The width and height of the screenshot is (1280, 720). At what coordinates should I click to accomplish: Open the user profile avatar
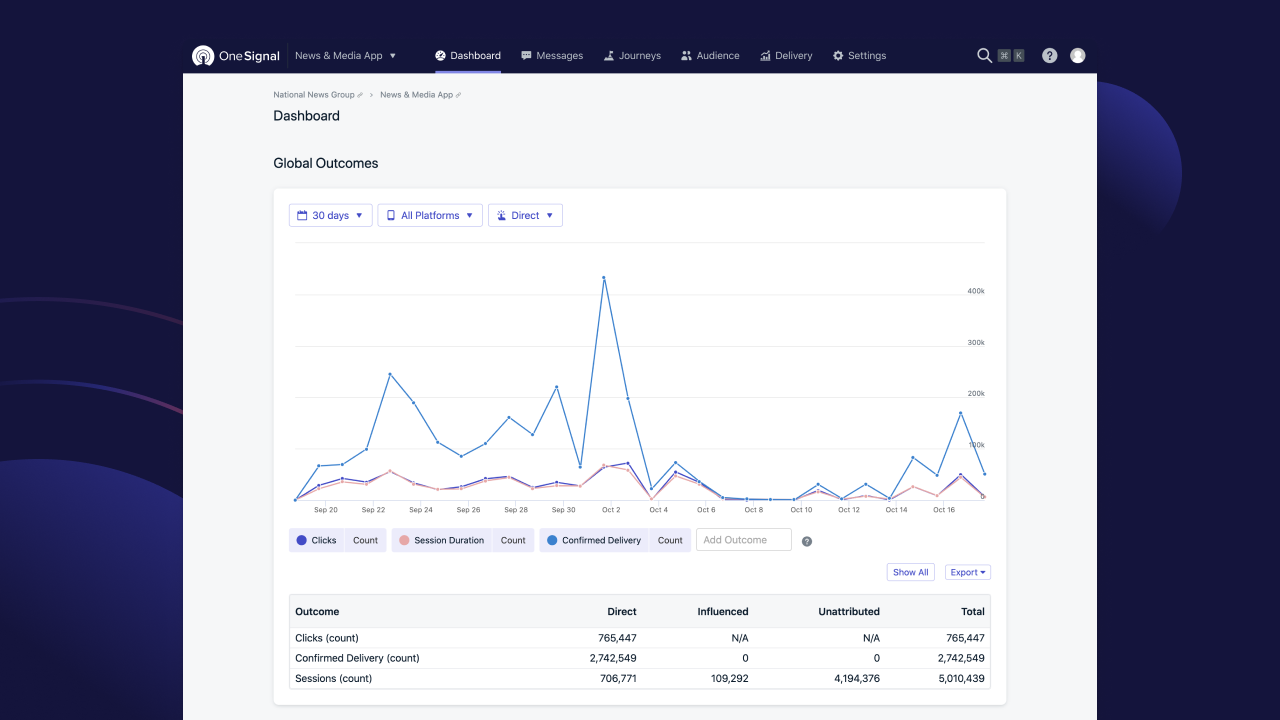pyautogui.click(x=1077, y=56)
